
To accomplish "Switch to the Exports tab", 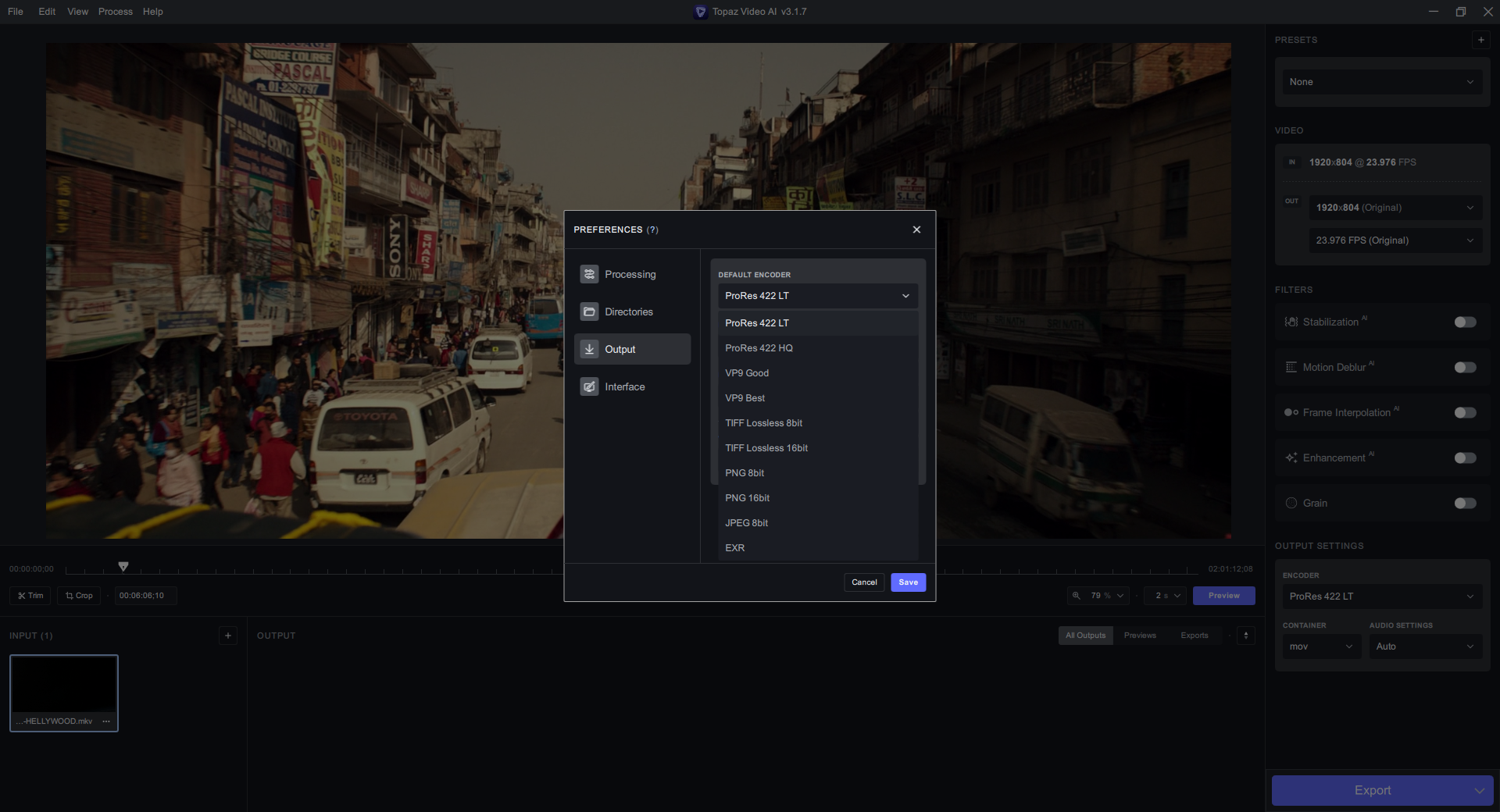I will 1194,636.
